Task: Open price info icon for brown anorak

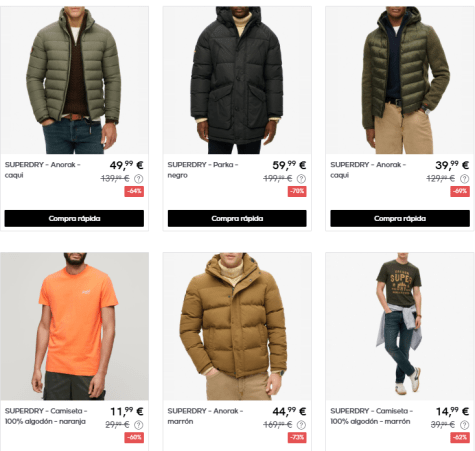Action: (x=301, y=425)
